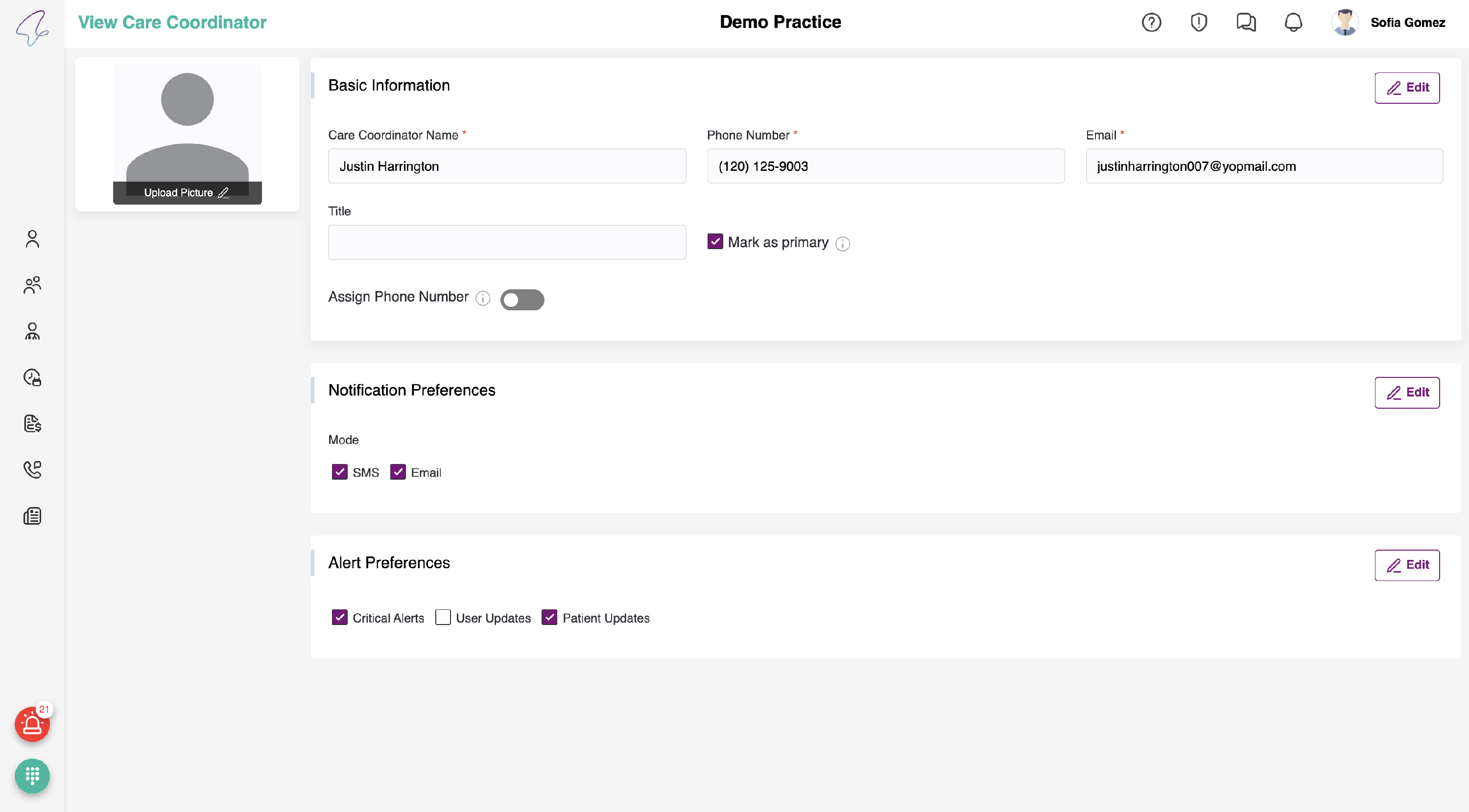Uncheck the SMS mode checkbox
The height and width of the screenshot is (812, 1469).
coord(339,472)
